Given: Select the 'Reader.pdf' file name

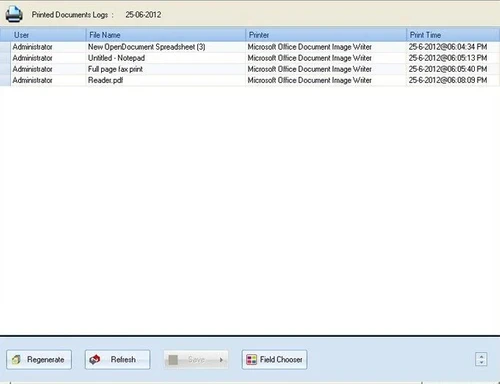Looking at the screenshot, I should tap(105, 80).
